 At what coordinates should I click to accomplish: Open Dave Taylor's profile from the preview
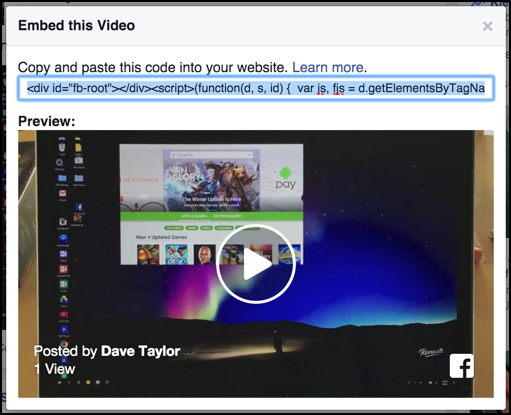click(x=140, y=351)
